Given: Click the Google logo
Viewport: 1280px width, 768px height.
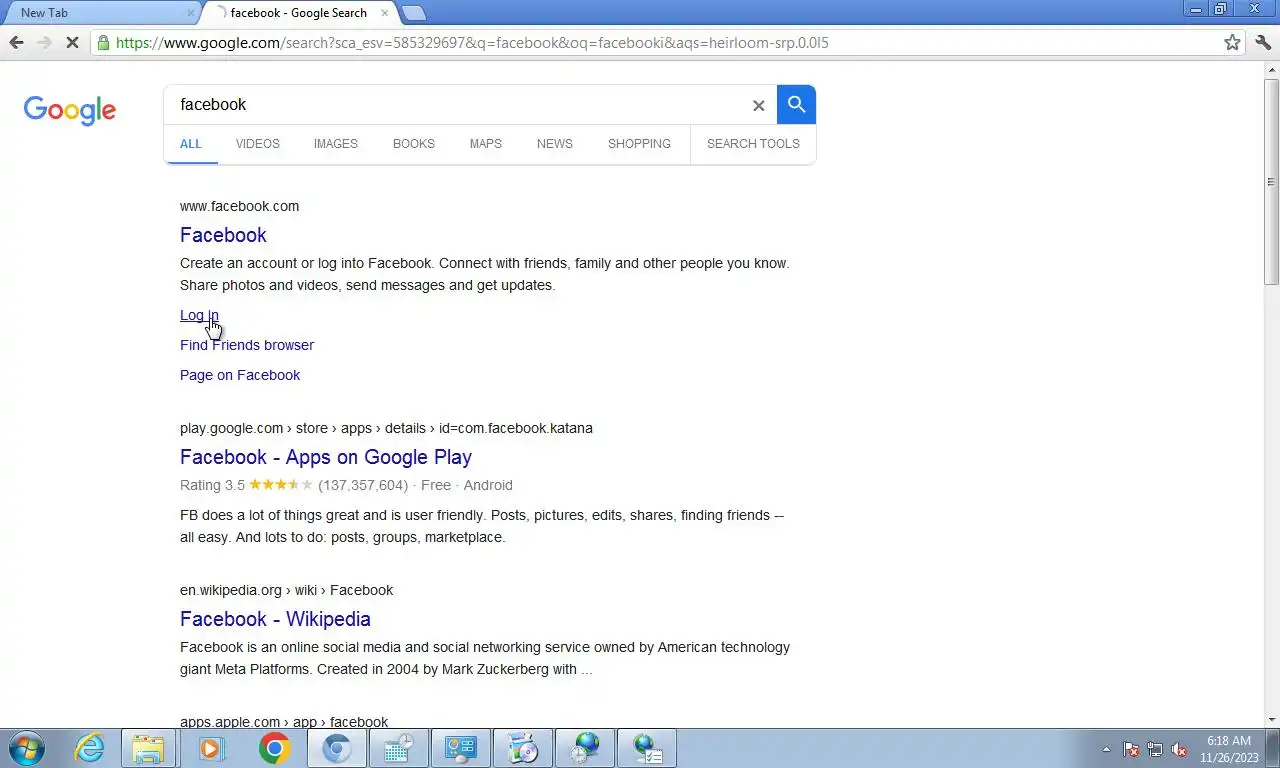Looking at the screenshot, I should tap(70, 110).
